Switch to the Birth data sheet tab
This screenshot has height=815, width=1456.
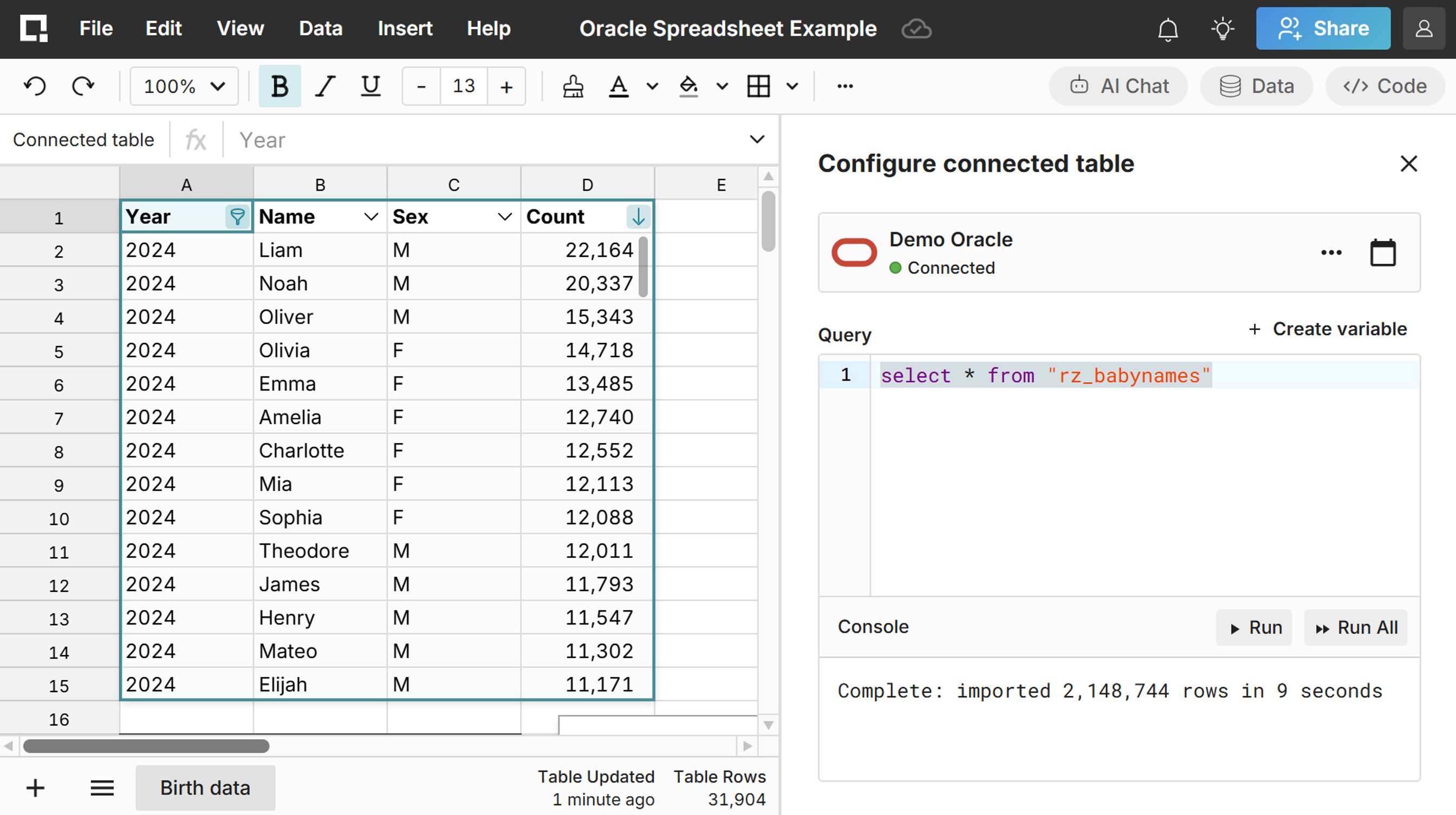click(x=205, y=787)
